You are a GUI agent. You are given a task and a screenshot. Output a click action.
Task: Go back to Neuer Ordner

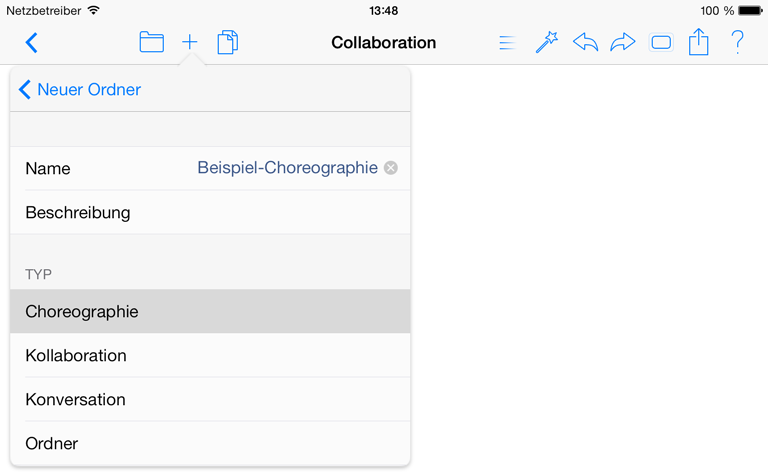tap(80, 90)
